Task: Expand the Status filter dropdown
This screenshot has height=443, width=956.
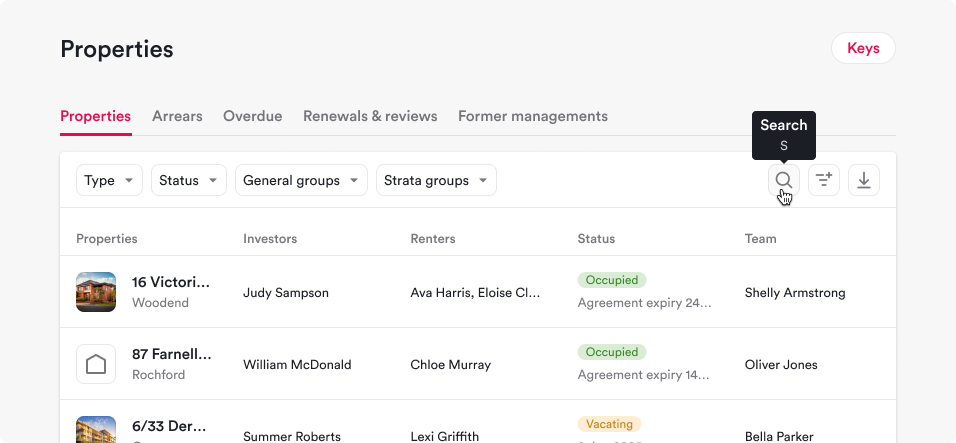Action: tap(189, 180)
